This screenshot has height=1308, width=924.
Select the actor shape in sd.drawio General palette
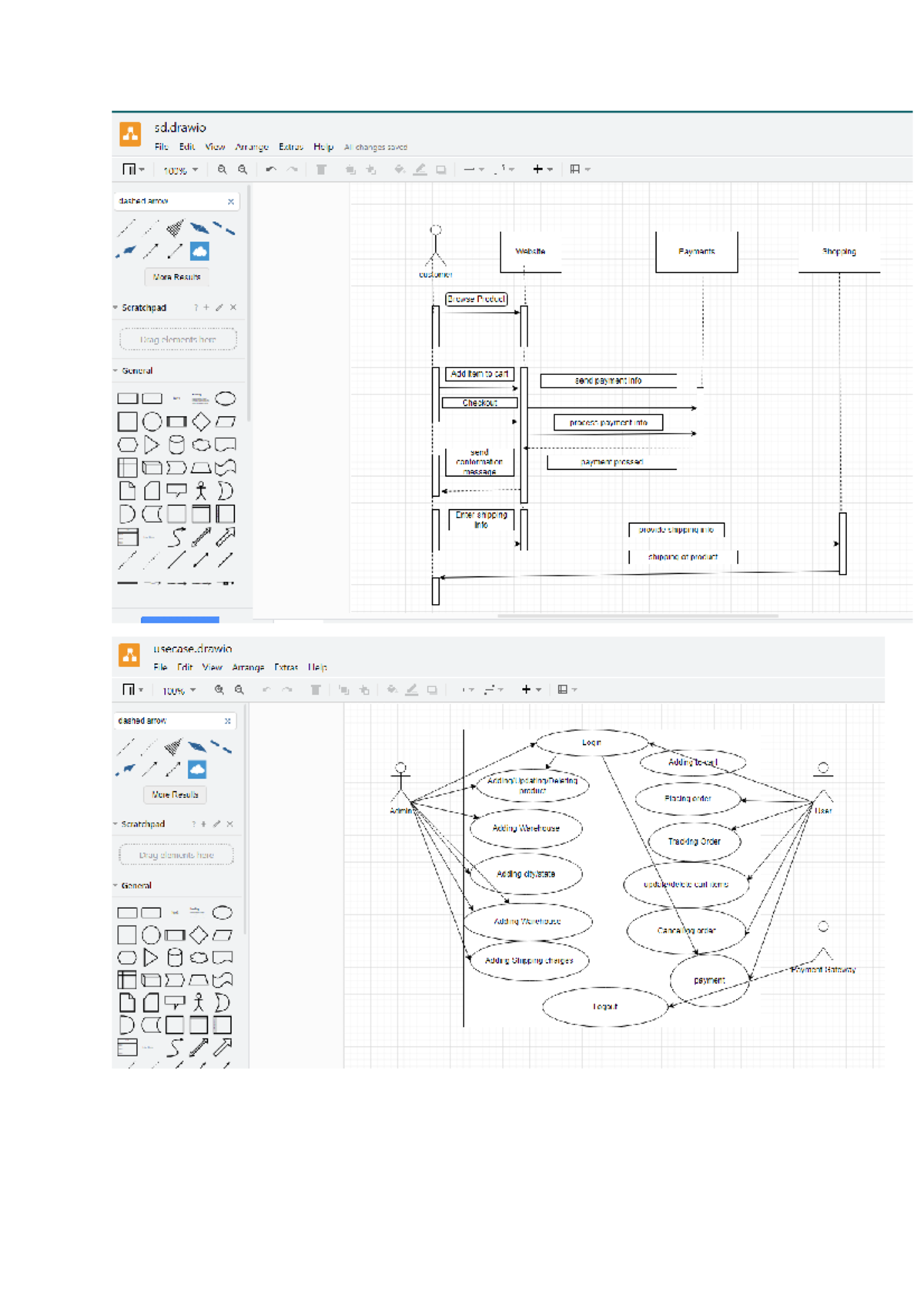pos(201,491)
